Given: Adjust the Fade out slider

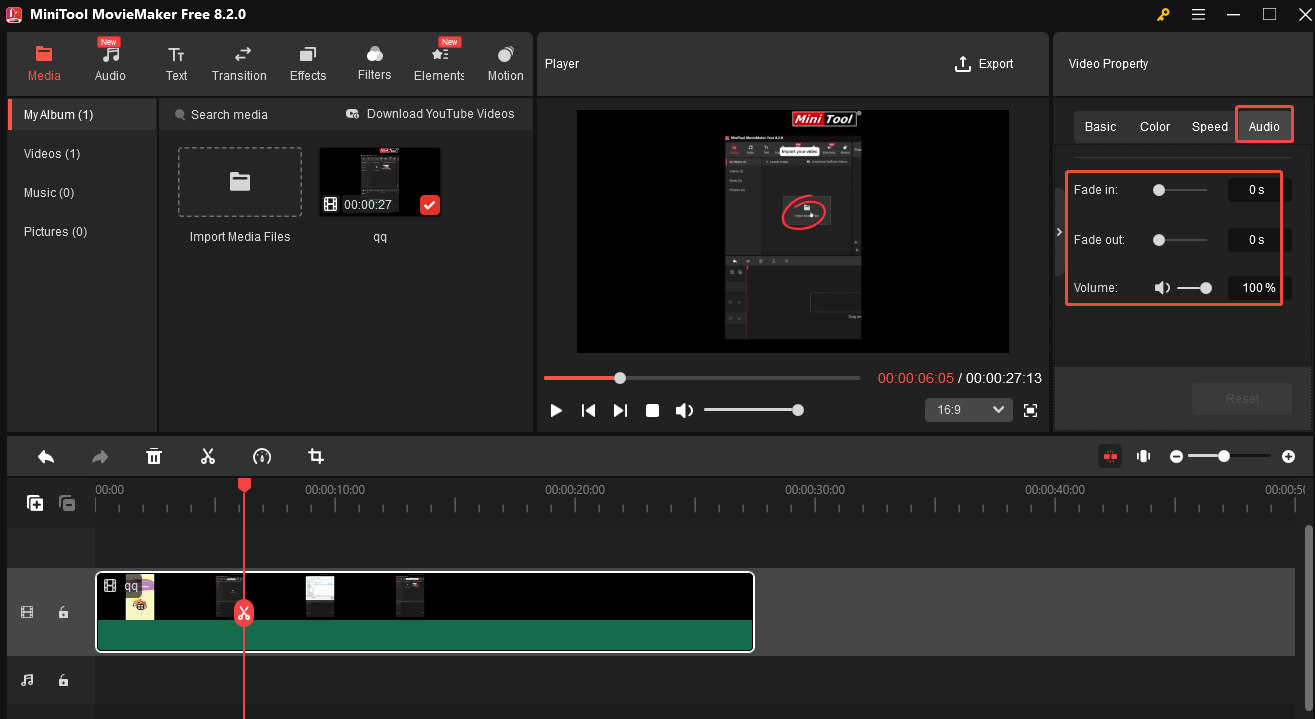Looking at the screenshot, I should tap(1180, 240).
